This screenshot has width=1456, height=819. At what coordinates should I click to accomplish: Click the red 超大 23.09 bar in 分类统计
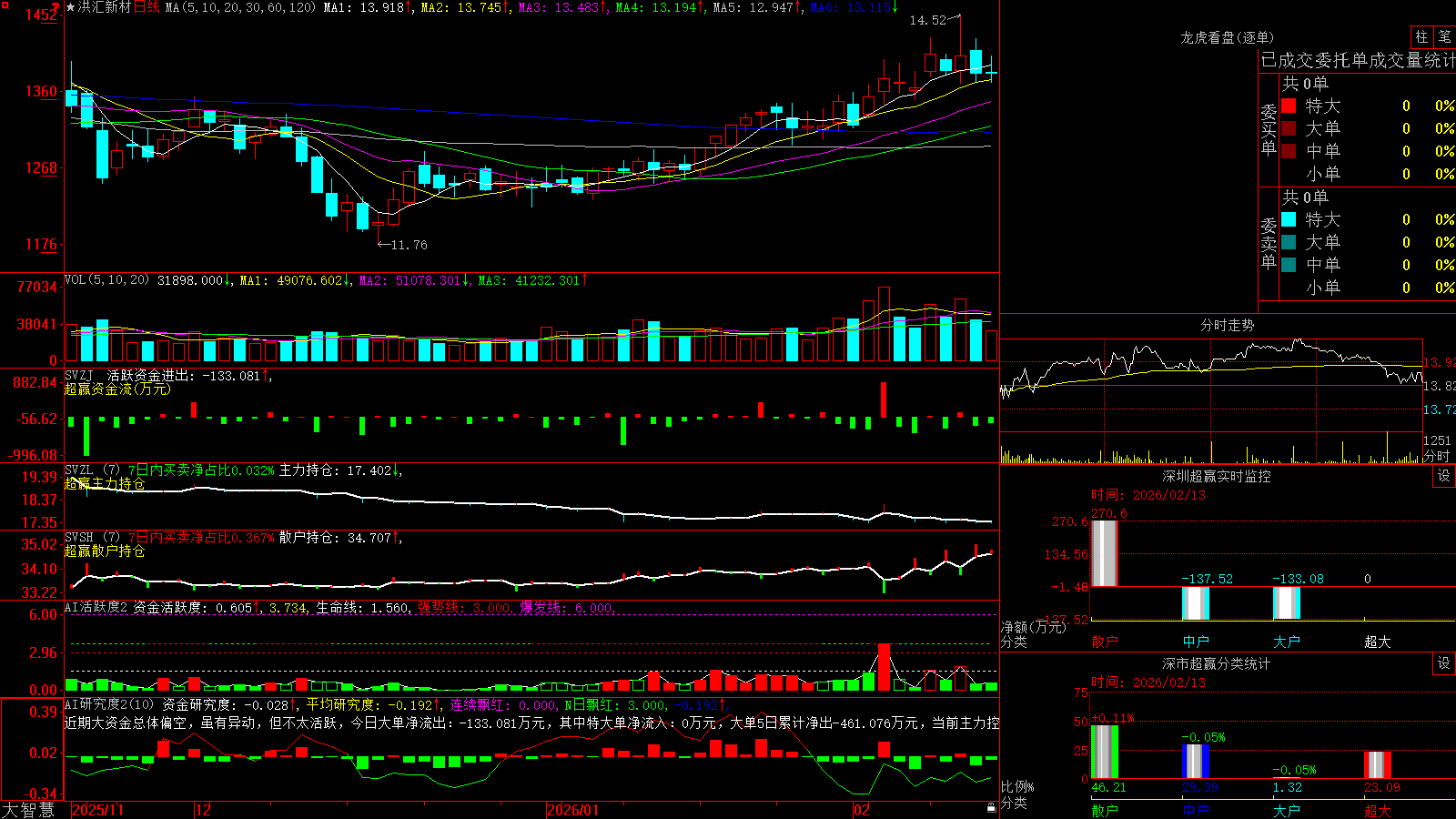1377,765
